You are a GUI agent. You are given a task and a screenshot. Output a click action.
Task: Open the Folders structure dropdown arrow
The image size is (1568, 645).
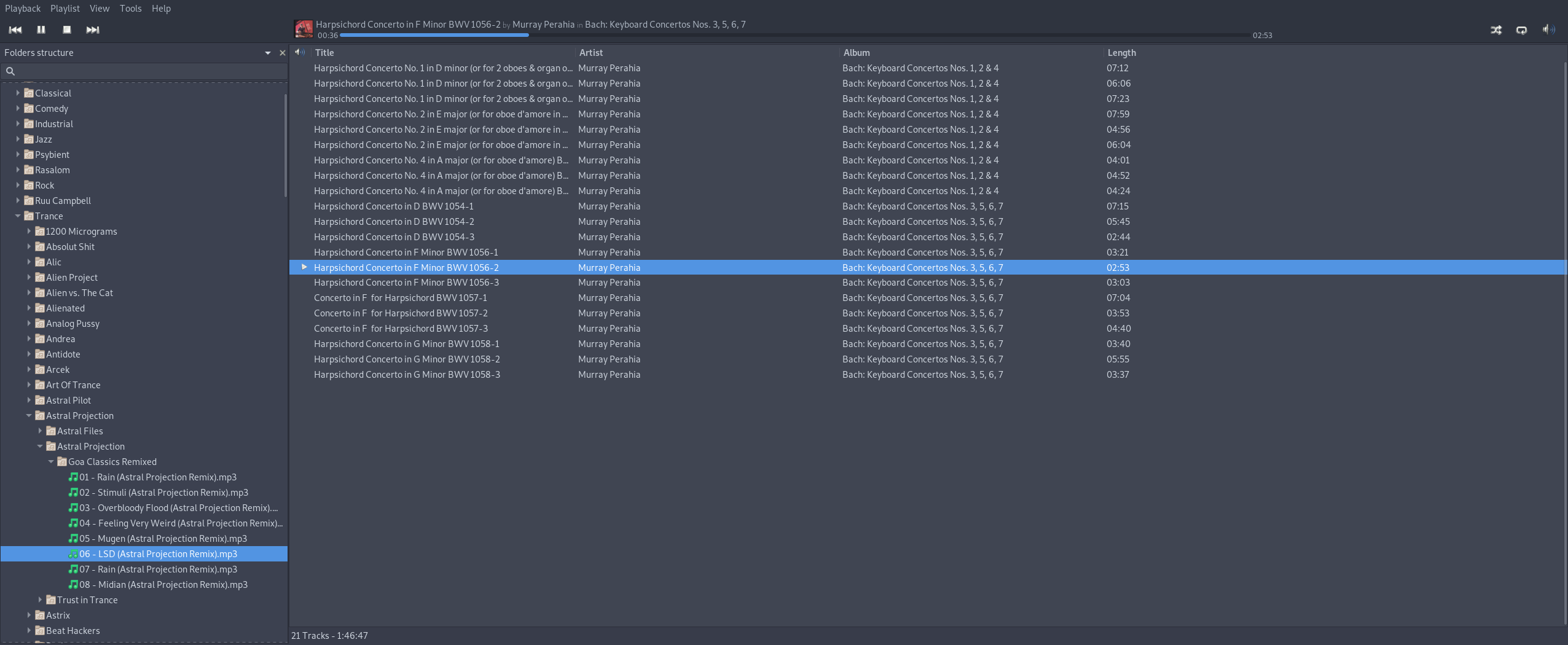(268, 53)
